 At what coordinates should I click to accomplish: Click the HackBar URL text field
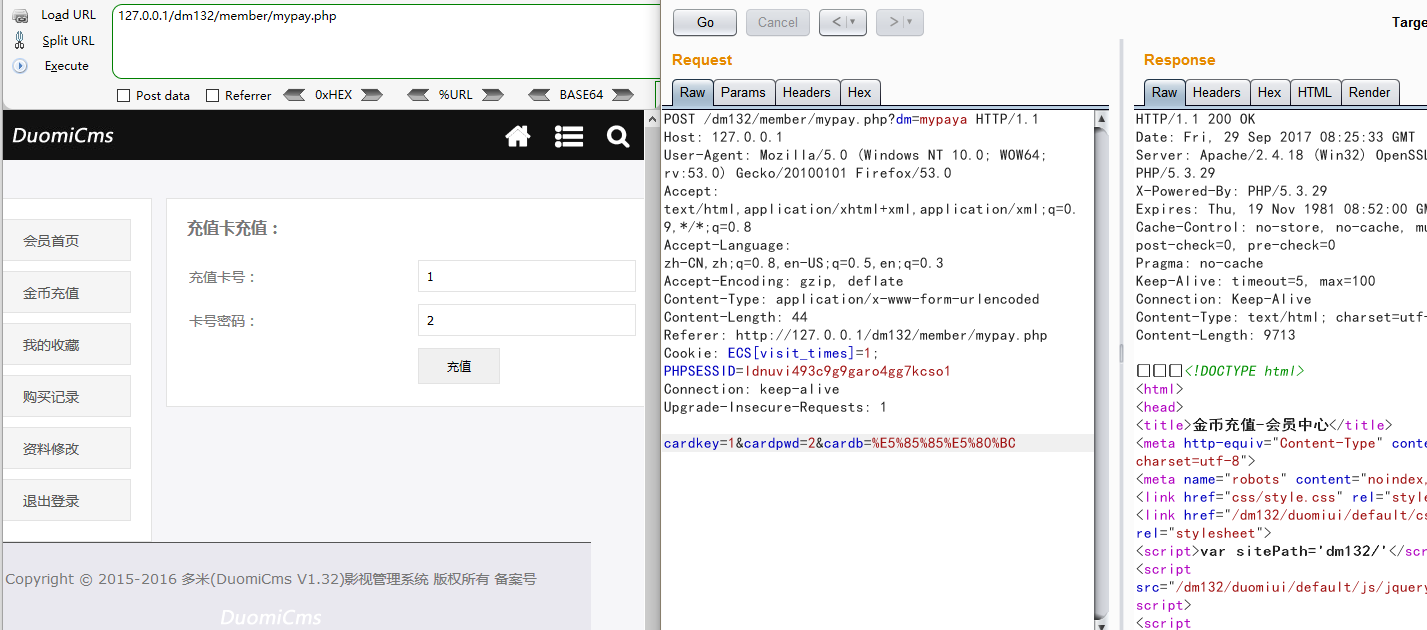pos(385,41)
